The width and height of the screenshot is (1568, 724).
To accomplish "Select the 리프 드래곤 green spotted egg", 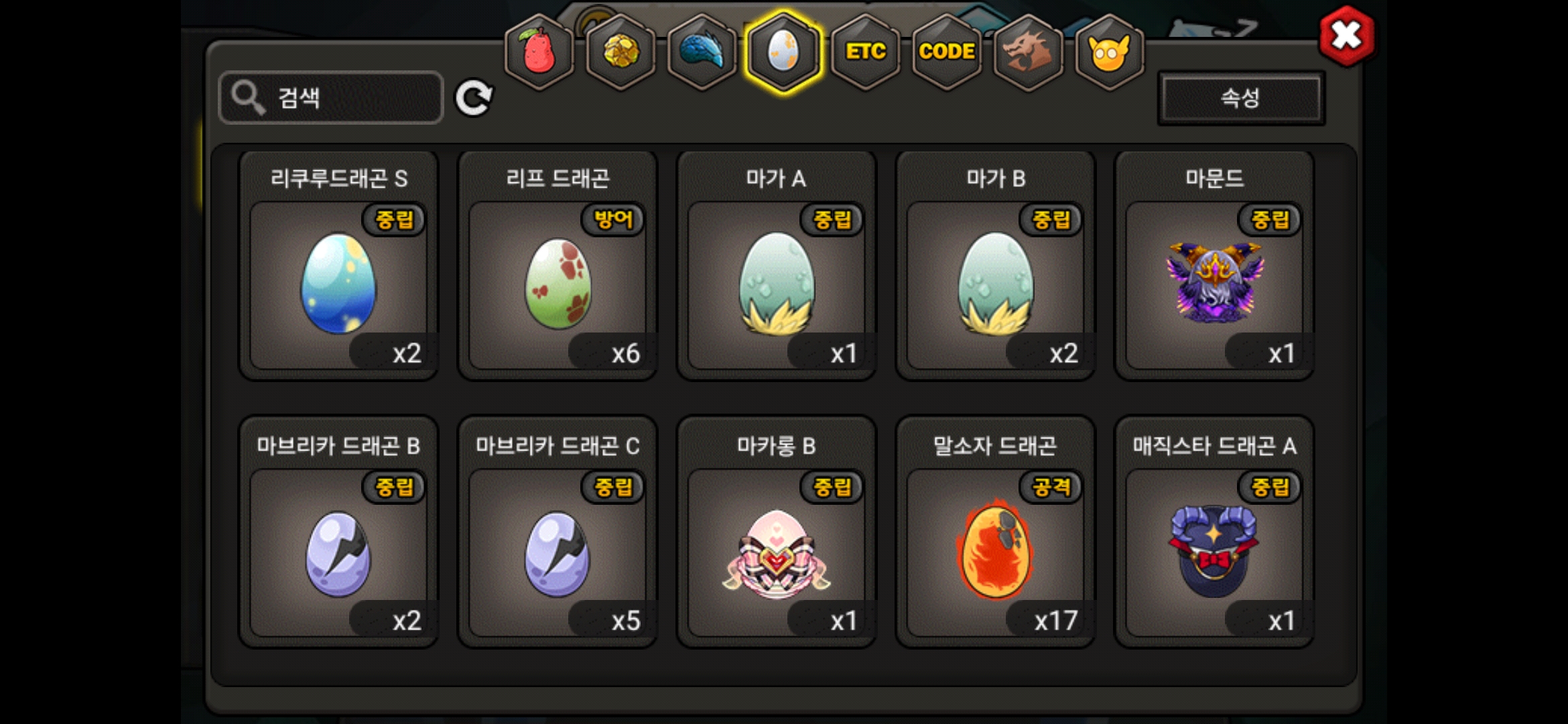I will [558, 266].
